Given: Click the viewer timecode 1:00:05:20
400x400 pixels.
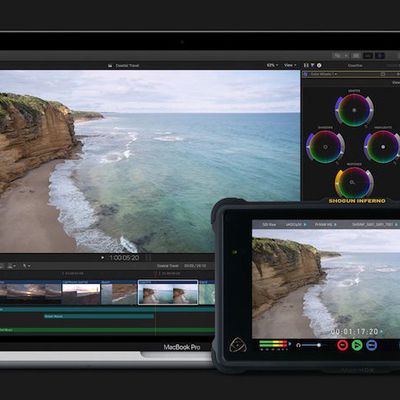Looking at the screenshot, I should pyautogui.click(x=124, y=258).
